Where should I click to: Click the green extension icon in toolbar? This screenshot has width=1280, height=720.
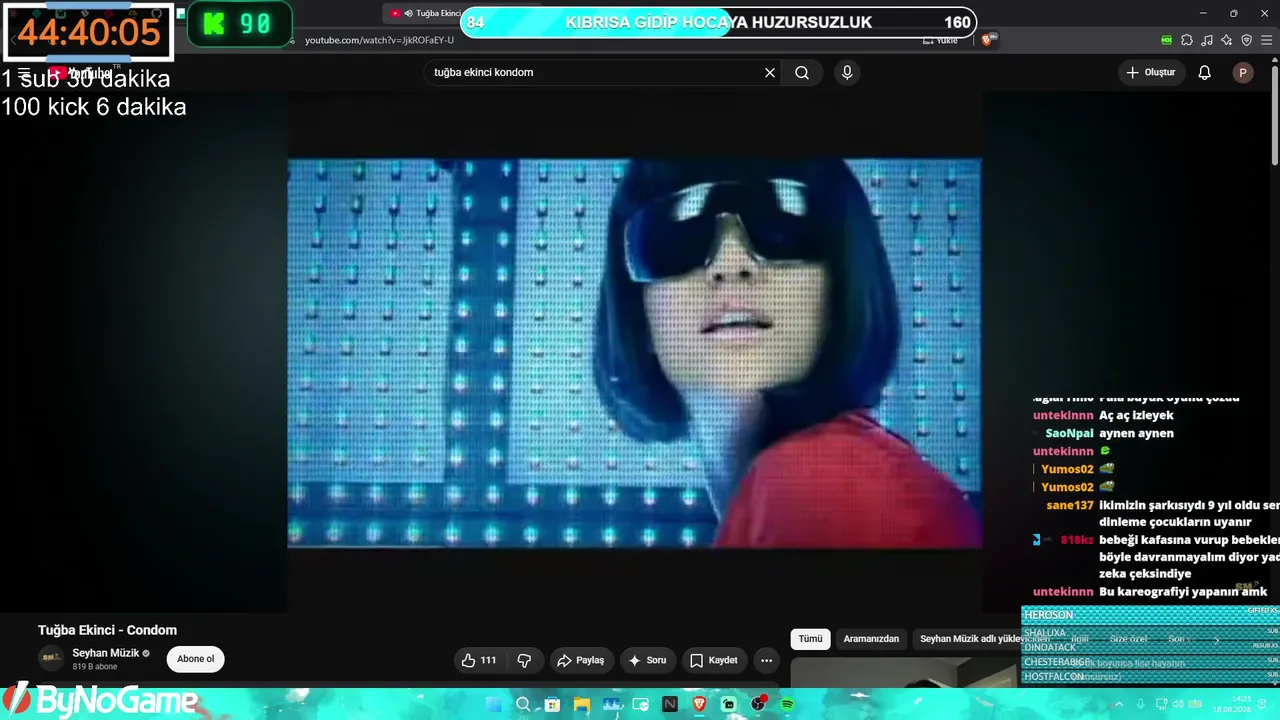click(x=1167, y=40)
